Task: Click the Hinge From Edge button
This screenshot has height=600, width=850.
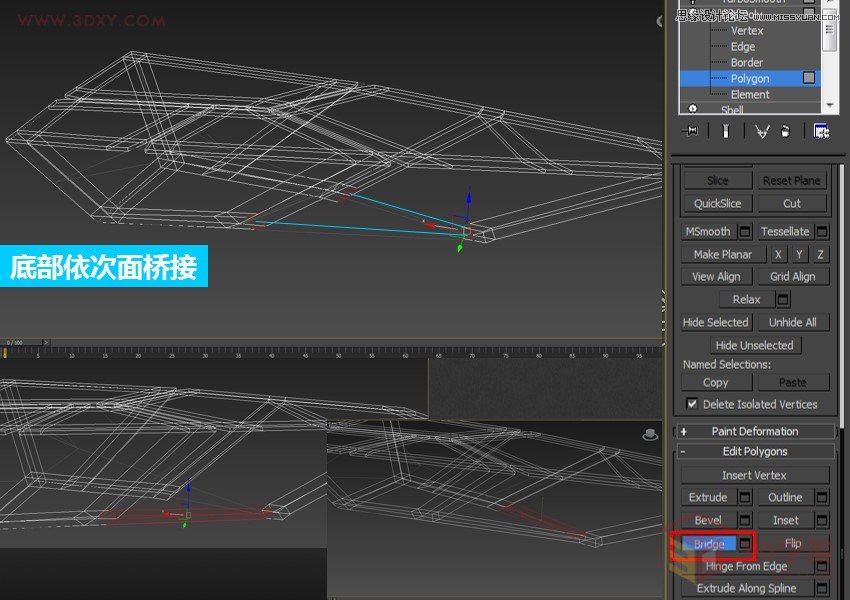Action: click(x=746, y=566)
